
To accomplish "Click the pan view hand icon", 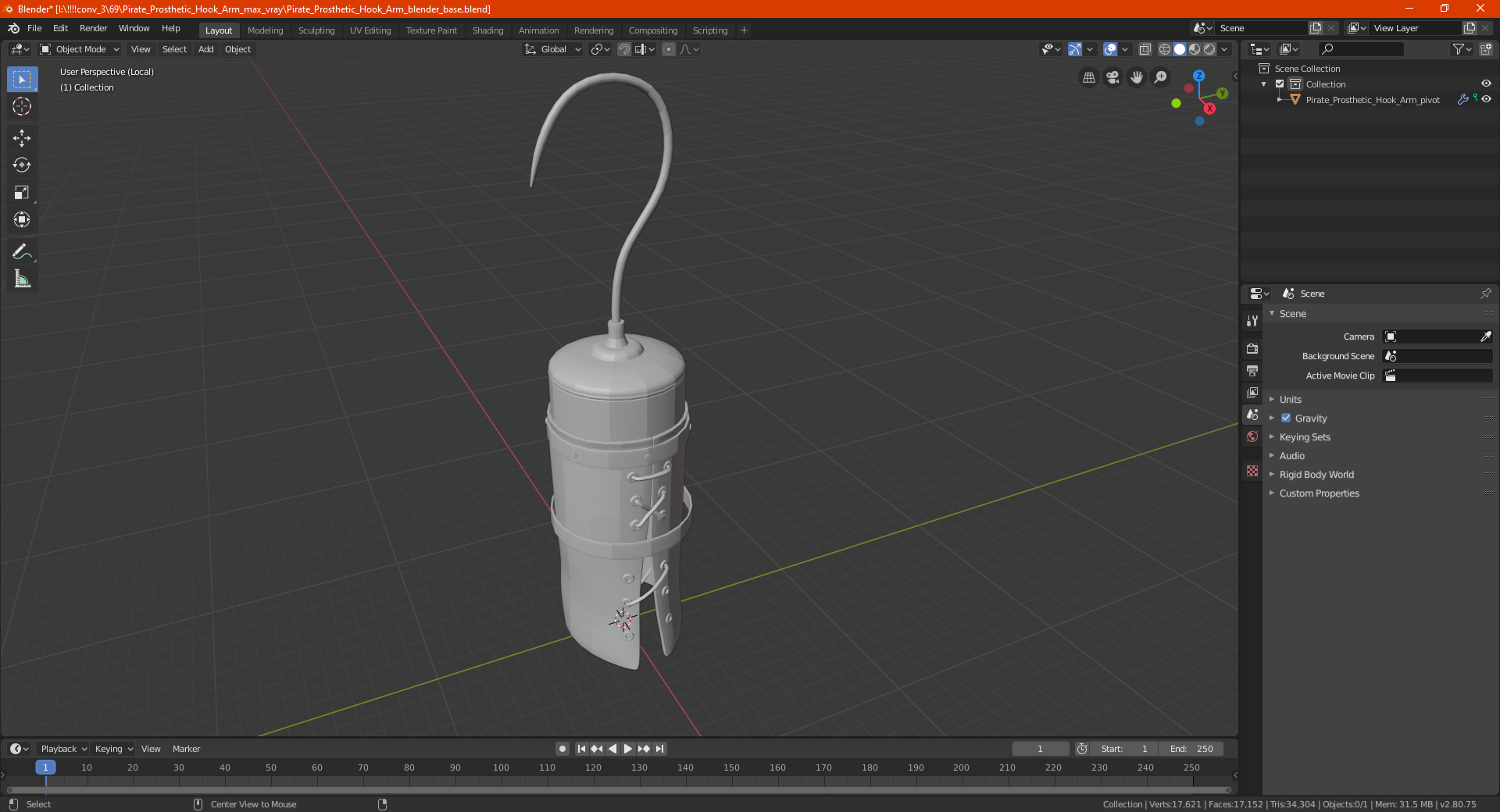I will coord(1137,77).
